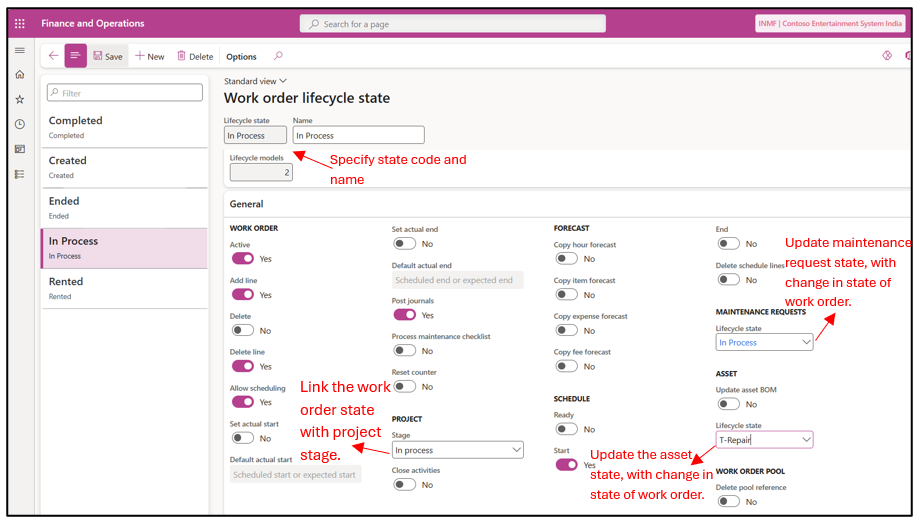Viewport: 919px width, 523px height.
Task: Enable the Ready schedule toggle
Action: point(566,429)
